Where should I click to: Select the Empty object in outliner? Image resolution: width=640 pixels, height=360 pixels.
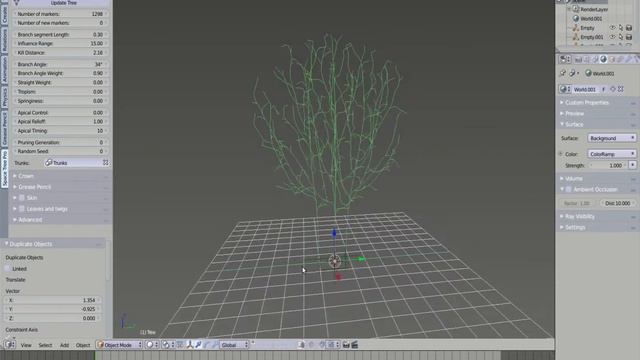pos(587,28)
